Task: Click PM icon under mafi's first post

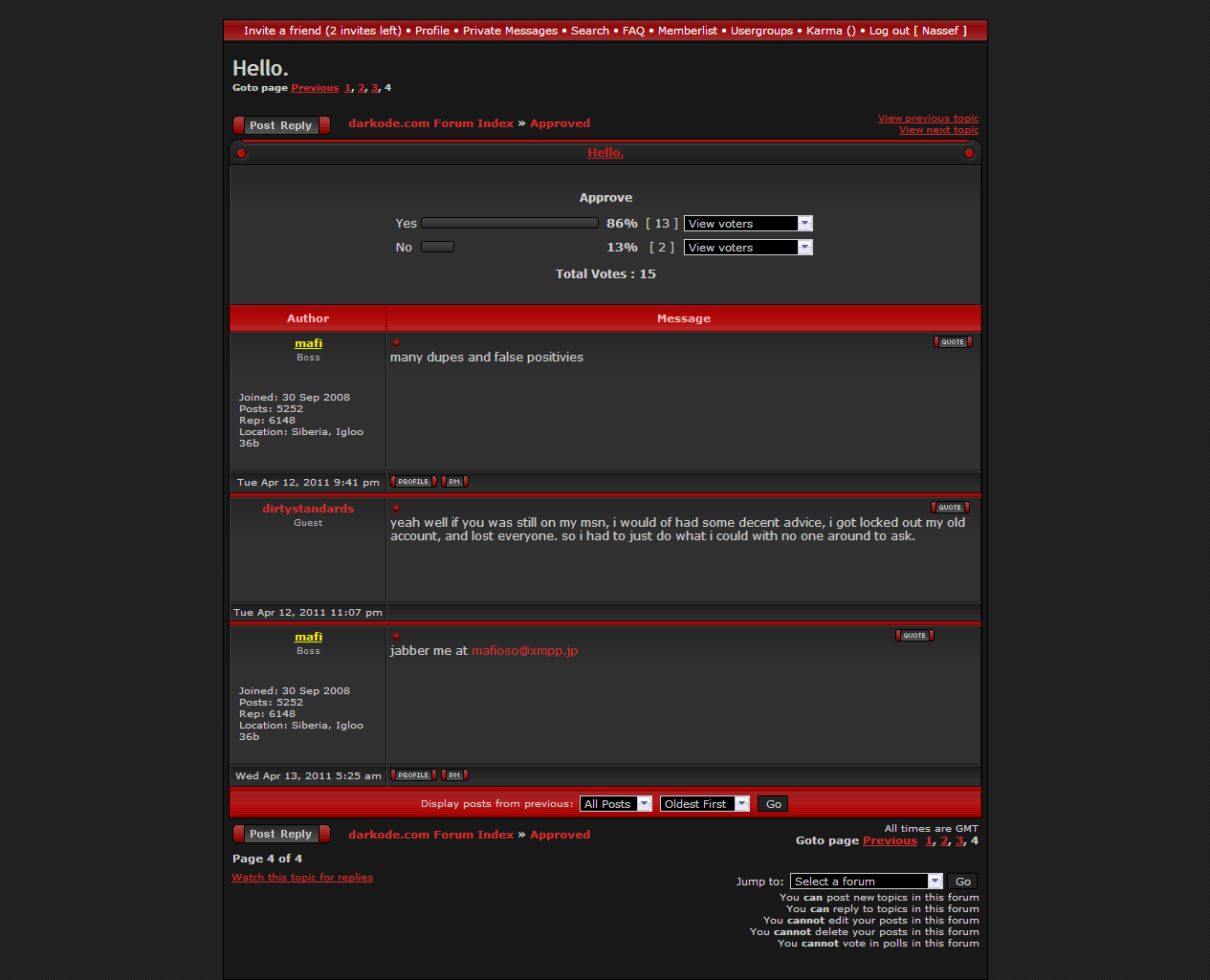Action: 454,482
